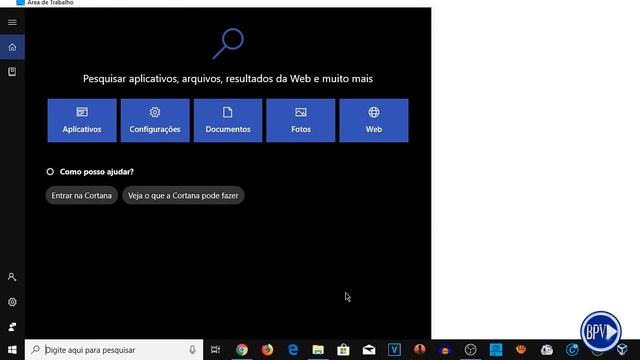This screenshot has height=360, width=640.
Task: Open the Mail app from the taskbar
Action: pos(369,350)
